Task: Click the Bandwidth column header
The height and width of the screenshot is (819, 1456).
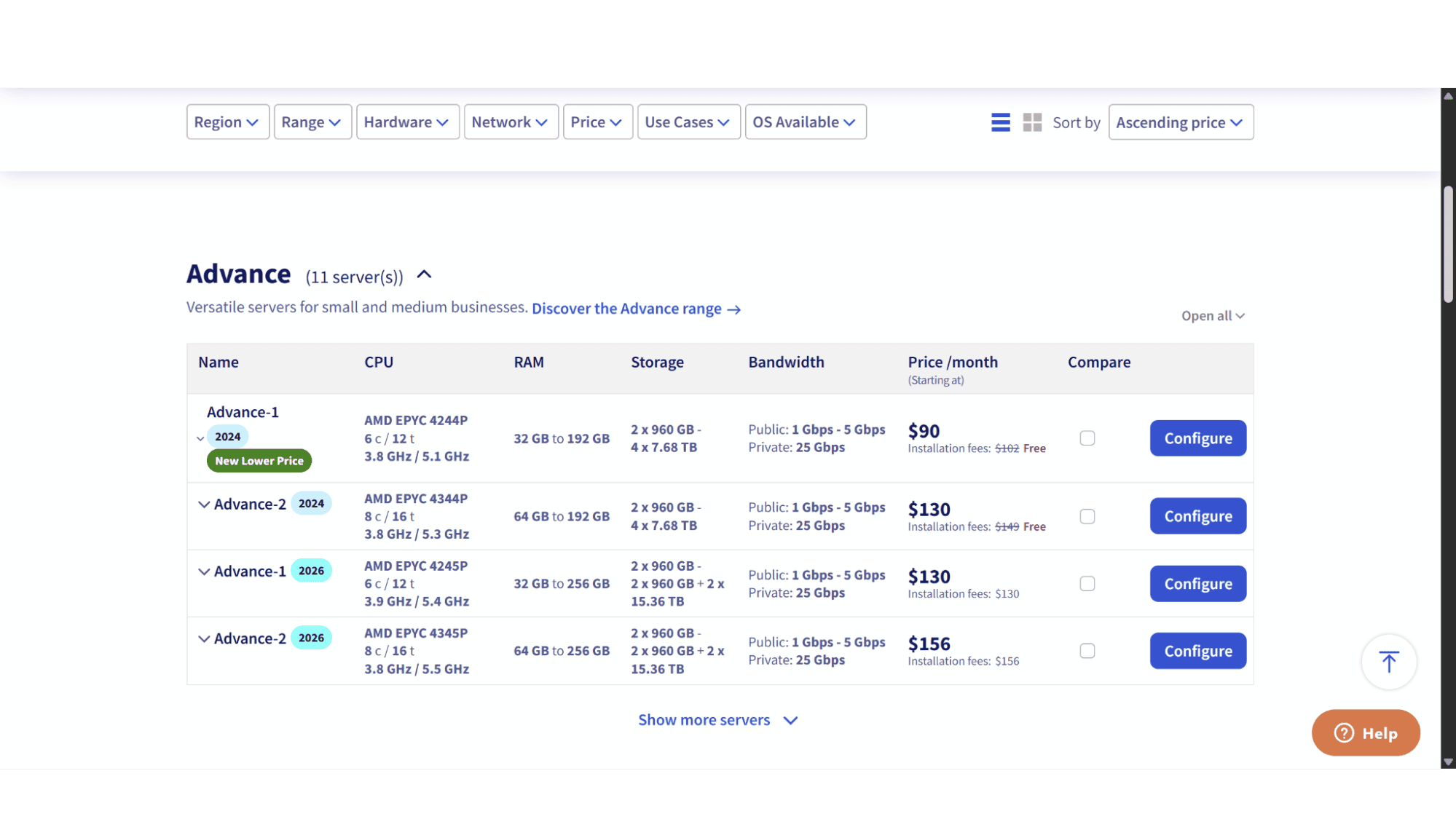Action: point(786,363)
